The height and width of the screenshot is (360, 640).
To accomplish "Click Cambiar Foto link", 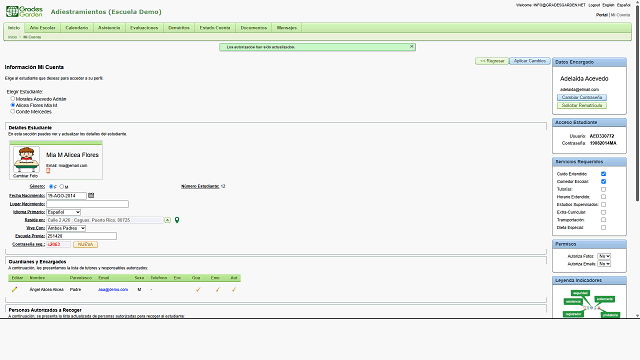I will click(x=25, y=176).
